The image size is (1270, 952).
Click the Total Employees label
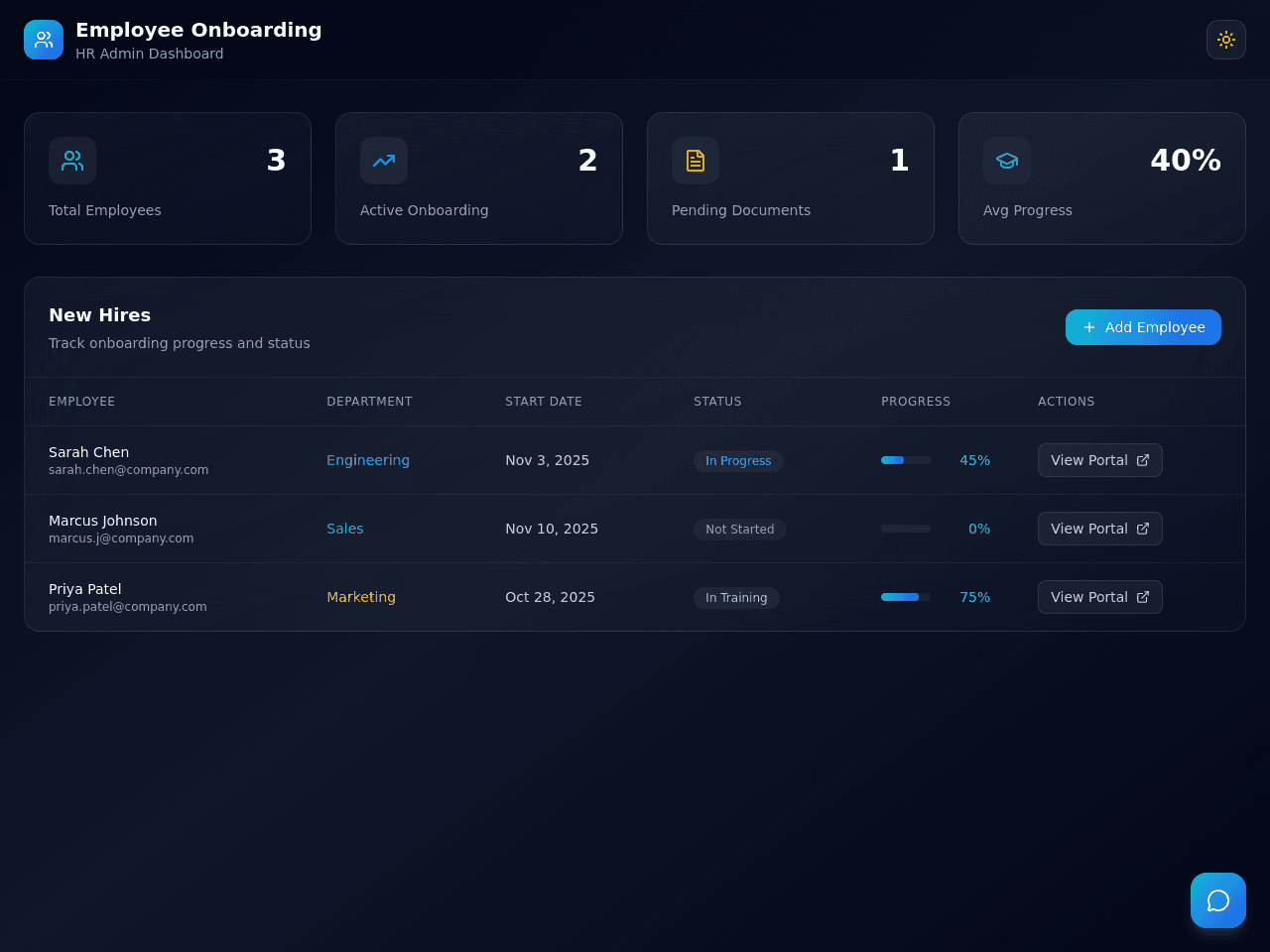[105, 210]
